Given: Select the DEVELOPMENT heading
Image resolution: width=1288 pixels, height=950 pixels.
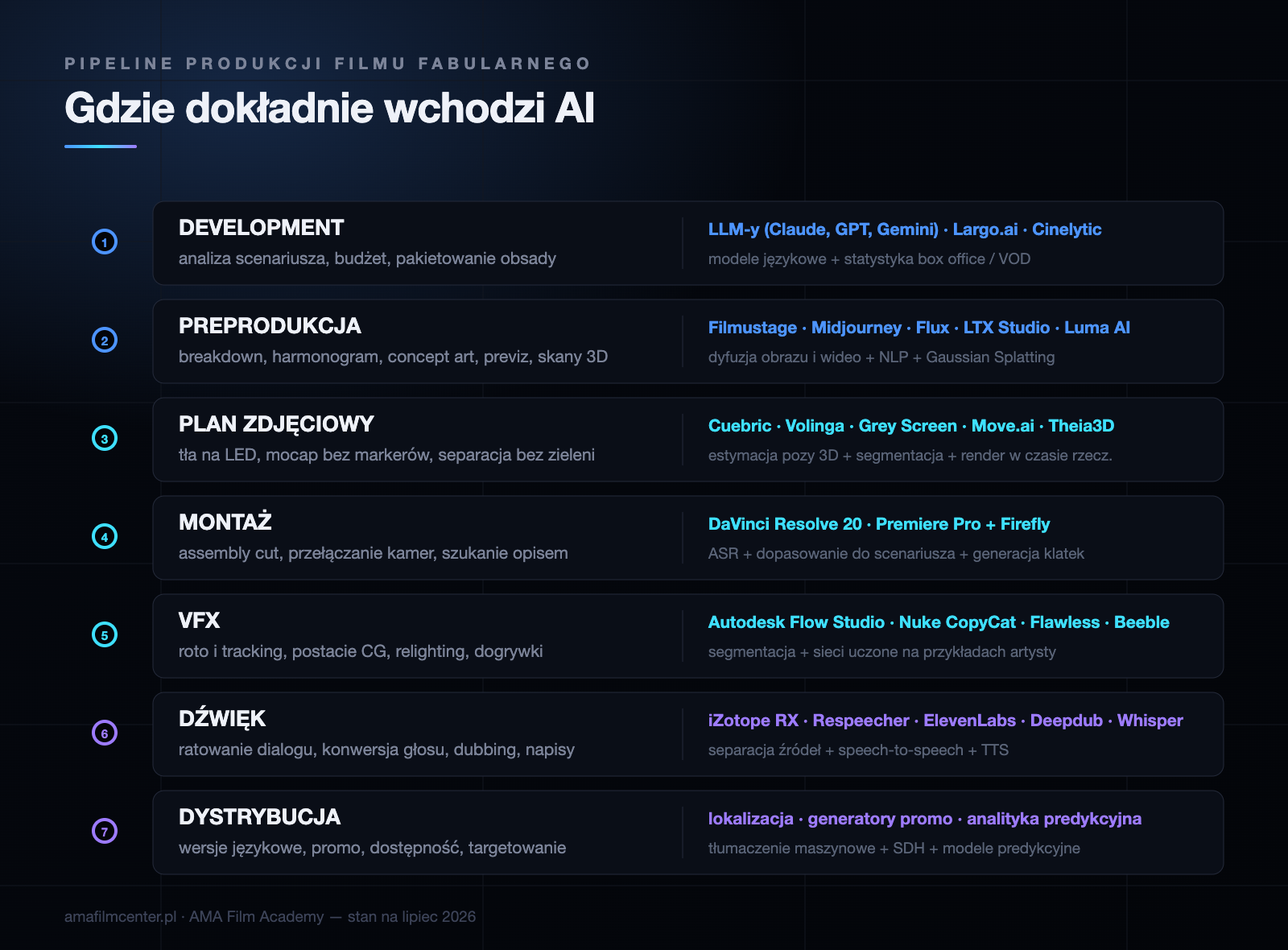Looking at the screenshot, I should (x=261, y=228).
